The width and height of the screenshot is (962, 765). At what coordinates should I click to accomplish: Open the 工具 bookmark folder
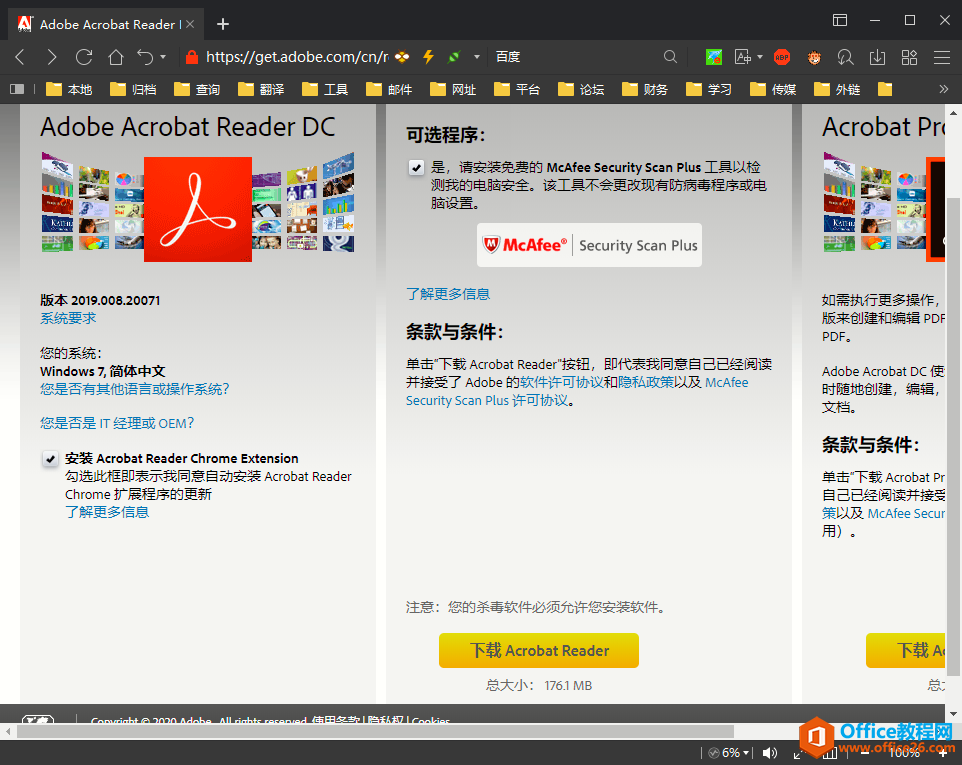click(325, 90)
